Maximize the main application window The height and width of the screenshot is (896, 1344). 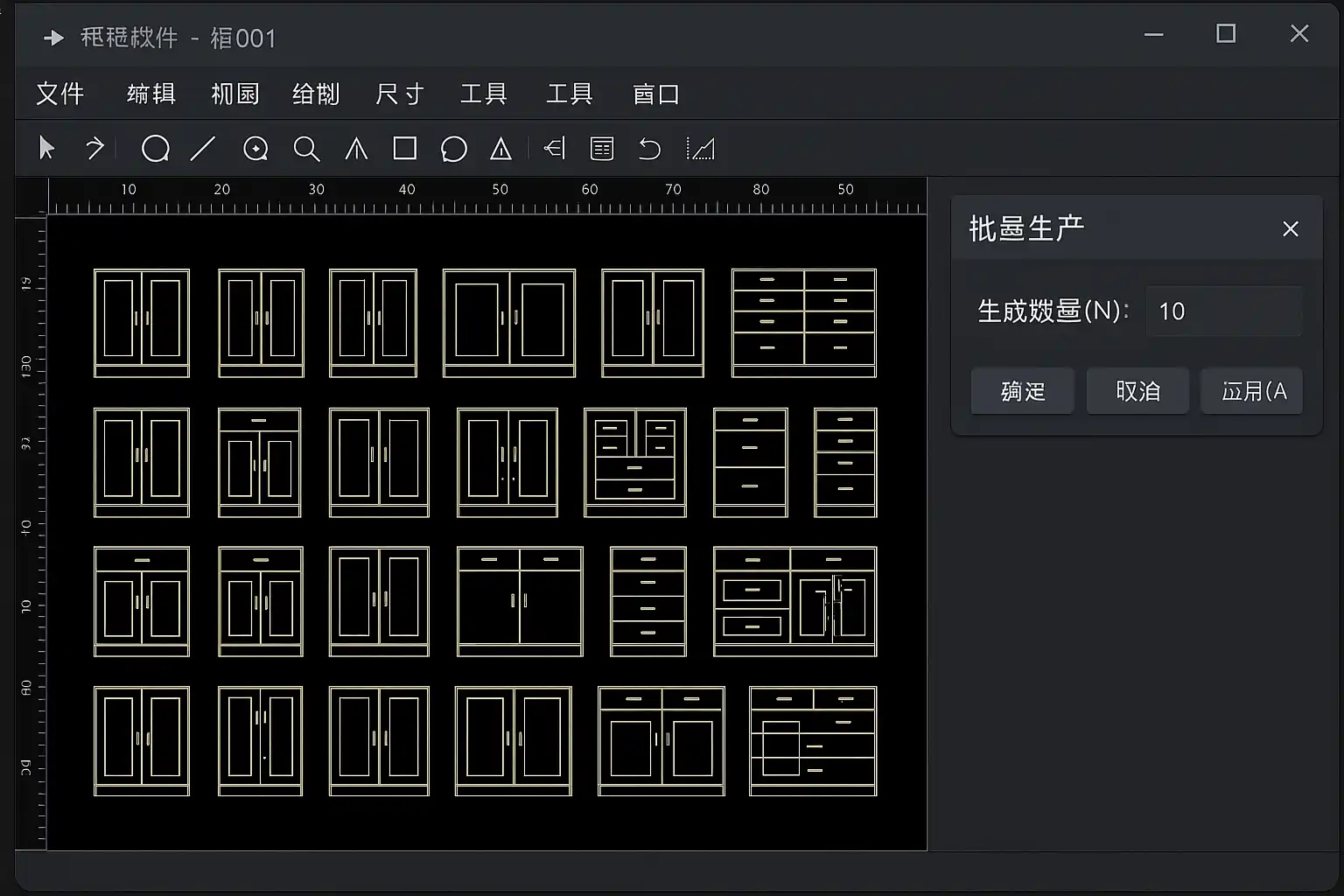coord(1226,34)
